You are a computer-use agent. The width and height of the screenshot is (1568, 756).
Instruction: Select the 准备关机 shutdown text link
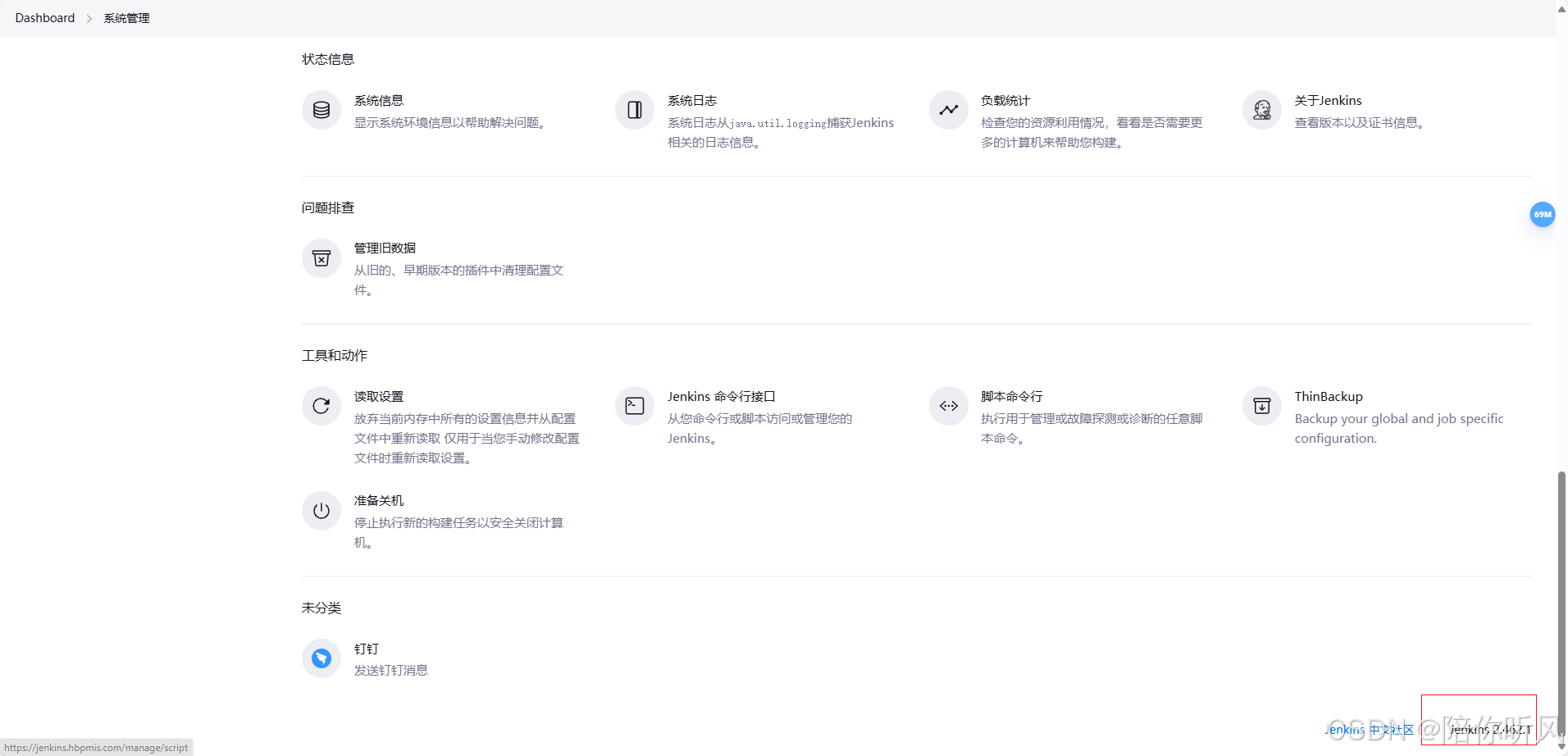coord(377,499)
